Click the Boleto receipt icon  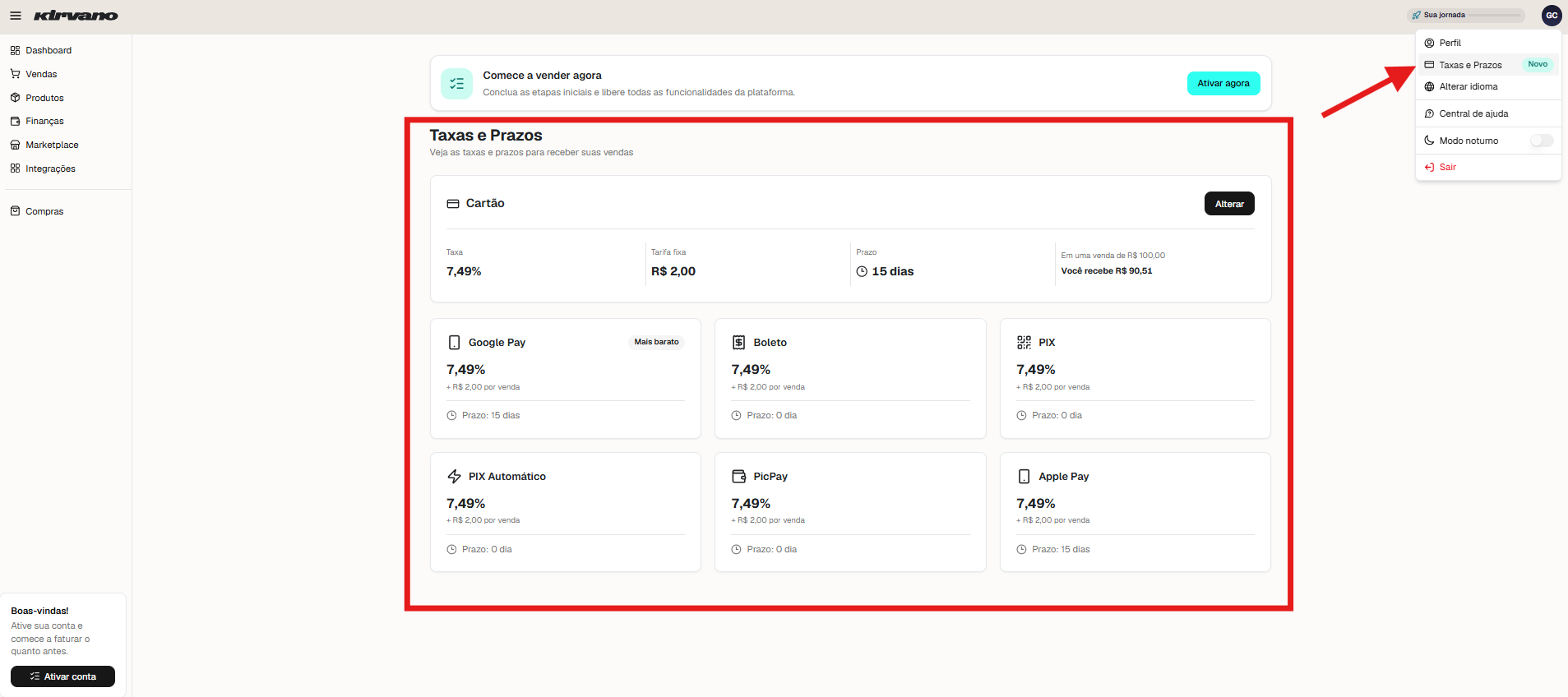click(739, 343)
